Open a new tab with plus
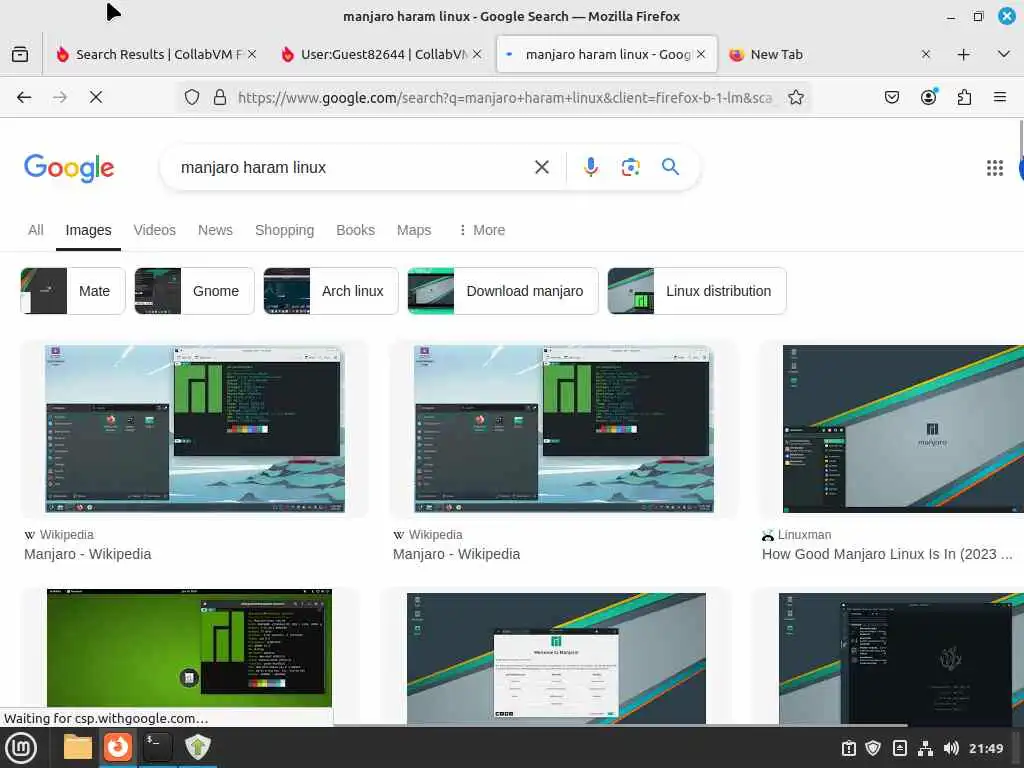Image resolution: width=1024 pixels, height=768 pixels. [963, 54]
